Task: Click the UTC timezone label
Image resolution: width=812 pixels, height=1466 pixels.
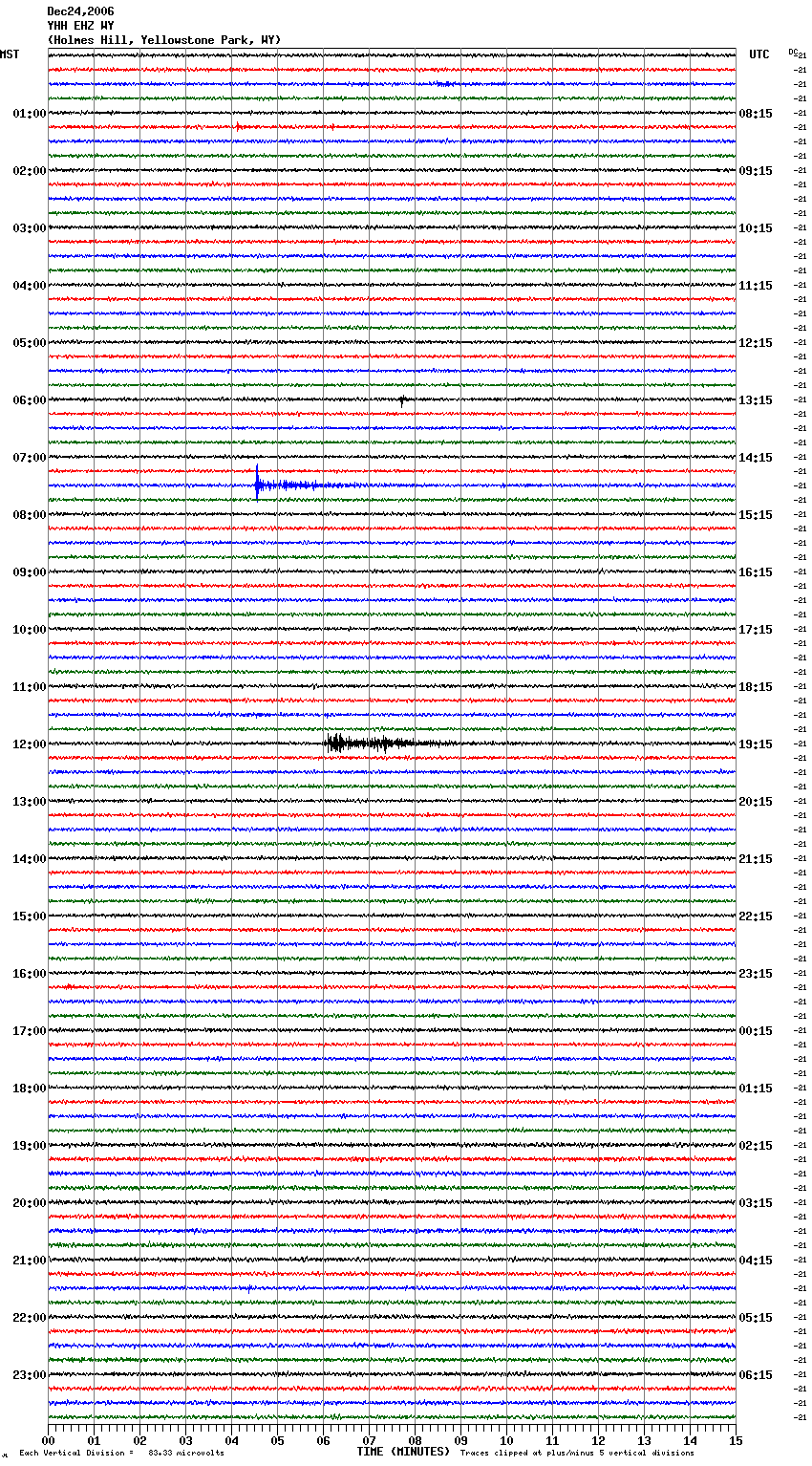Action: 759,54
